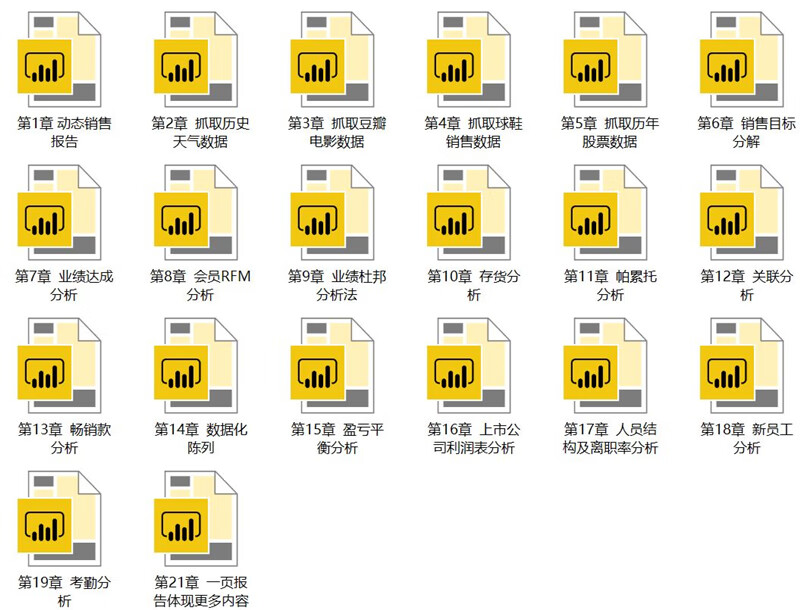
Task: Select the 第10章 存货分析 file icon
Action: click(469, 212)
